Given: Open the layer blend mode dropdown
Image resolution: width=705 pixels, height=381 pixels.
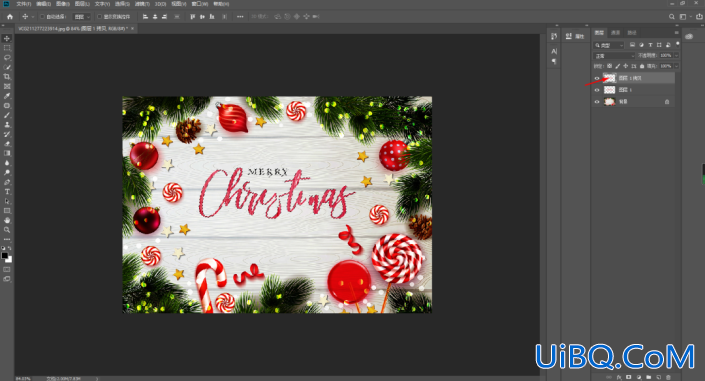Looking at the screenshot, I should click(x=614, y=56).
